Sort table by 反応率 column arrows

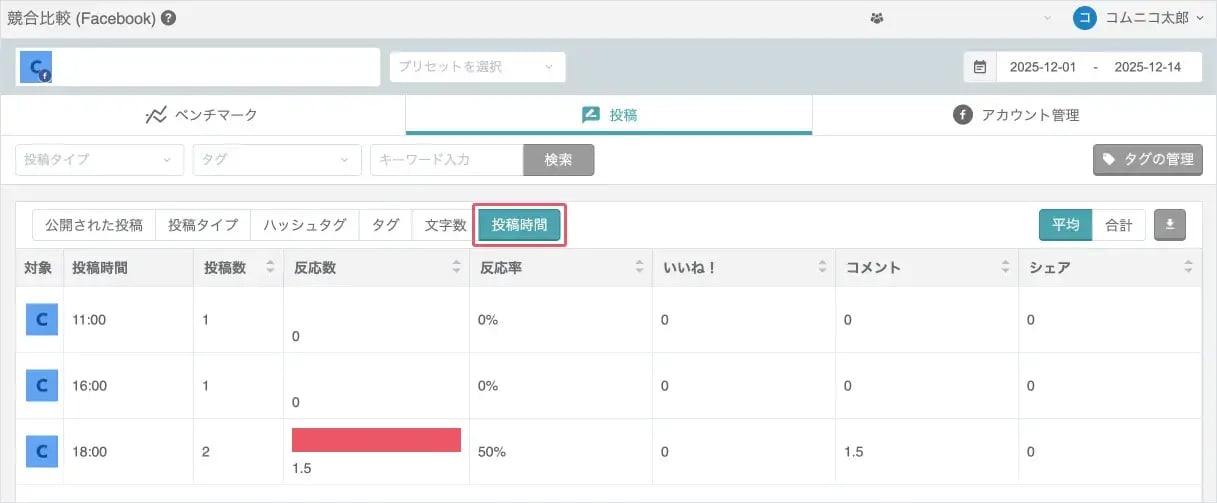640,268
